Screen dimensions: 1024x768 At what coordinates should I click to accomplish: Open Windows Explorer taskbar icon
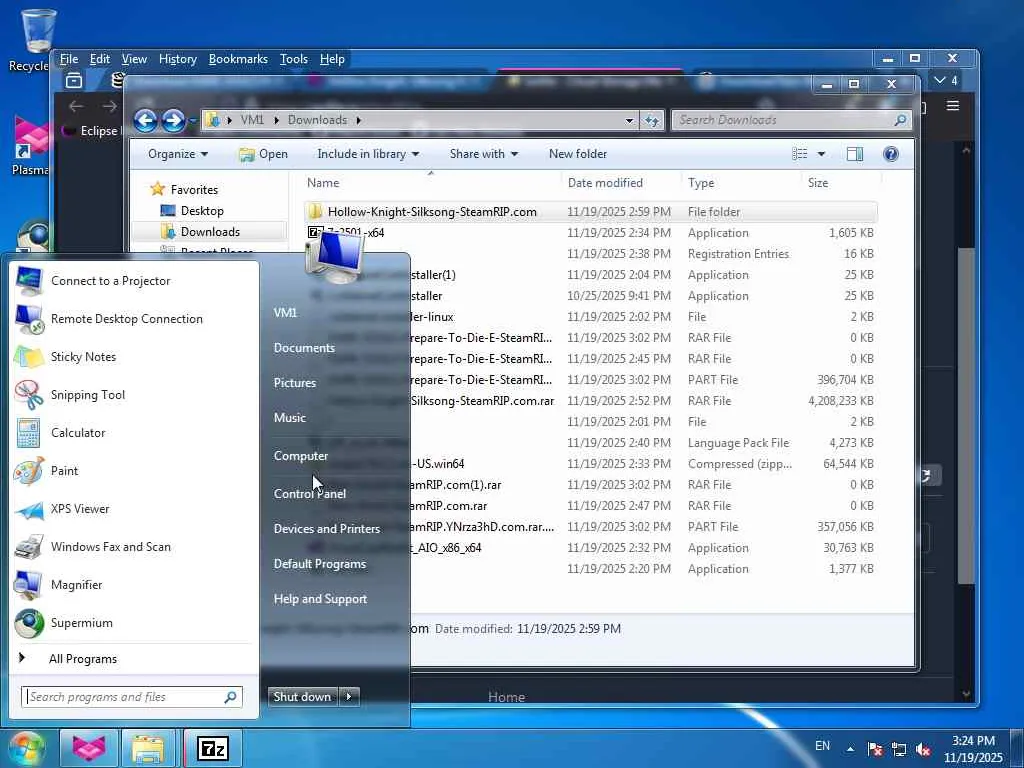[148, 748]
